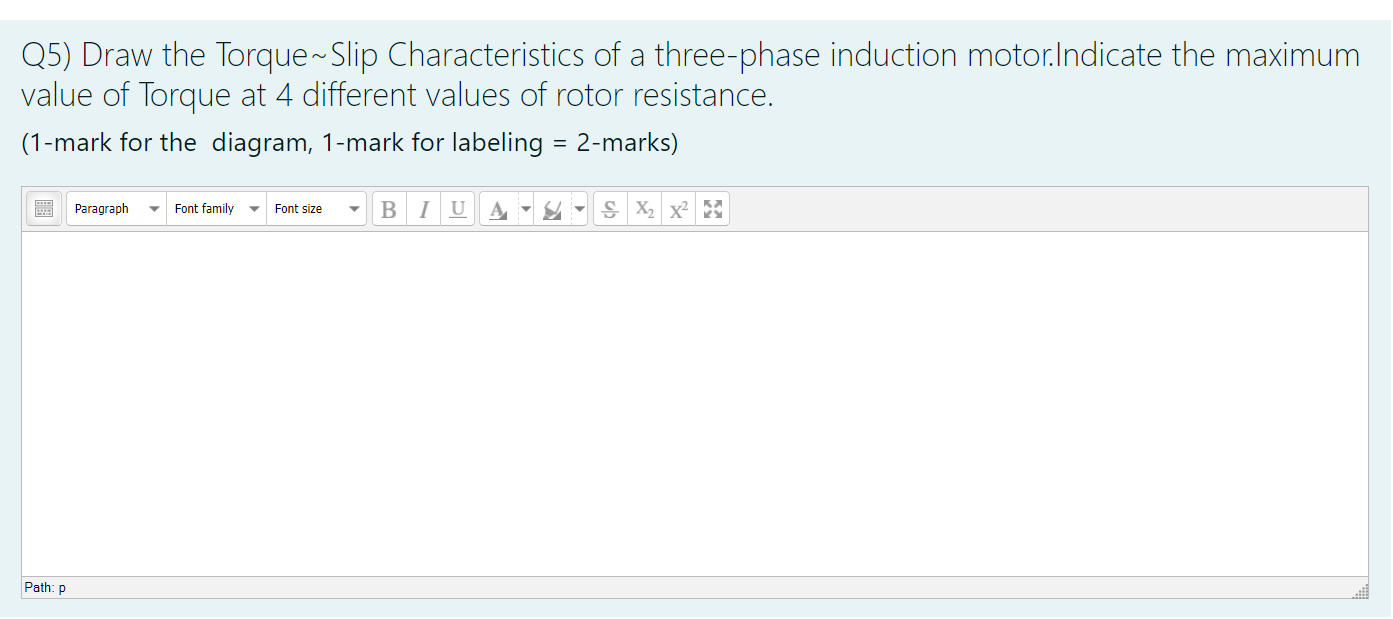
Task: Apply subscript X₂ formatting
Action: [x=644, y=208]
